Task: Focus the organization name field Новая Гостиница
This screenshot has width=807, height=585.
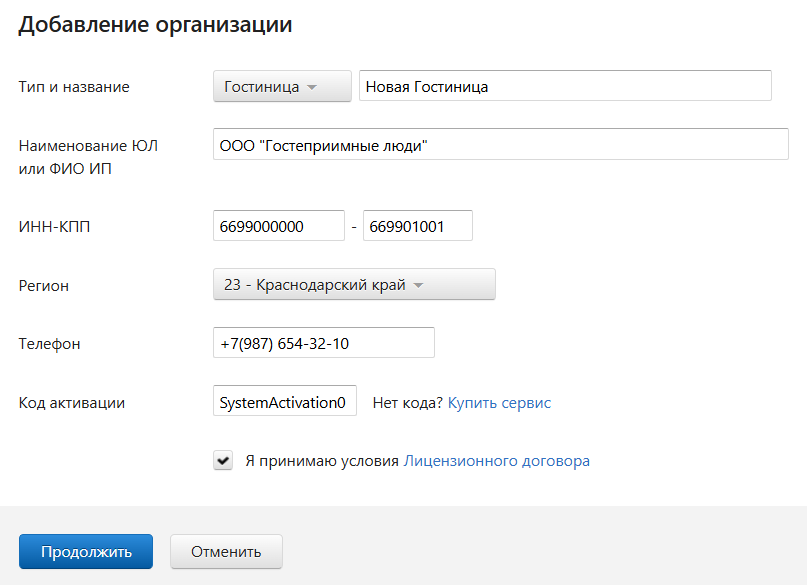Action: 565,85
